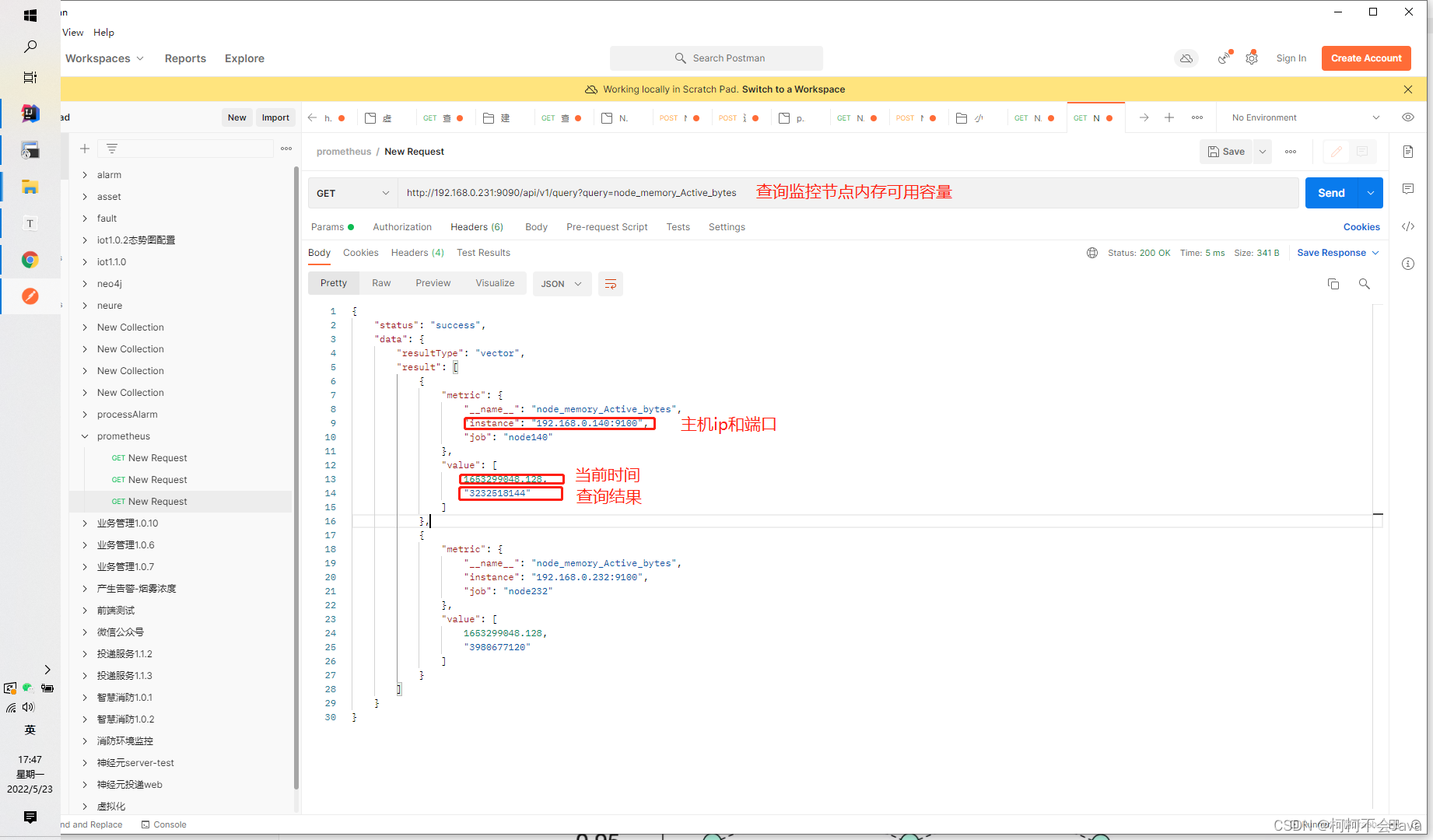
Task: Open the satellite capture requests icon
Action: point(1225,58)
